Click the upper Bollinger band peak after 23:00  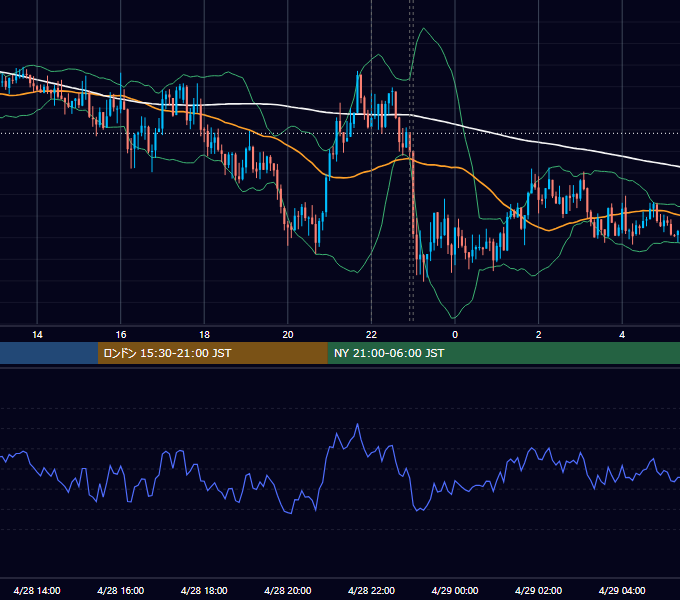tap(424, 29)
